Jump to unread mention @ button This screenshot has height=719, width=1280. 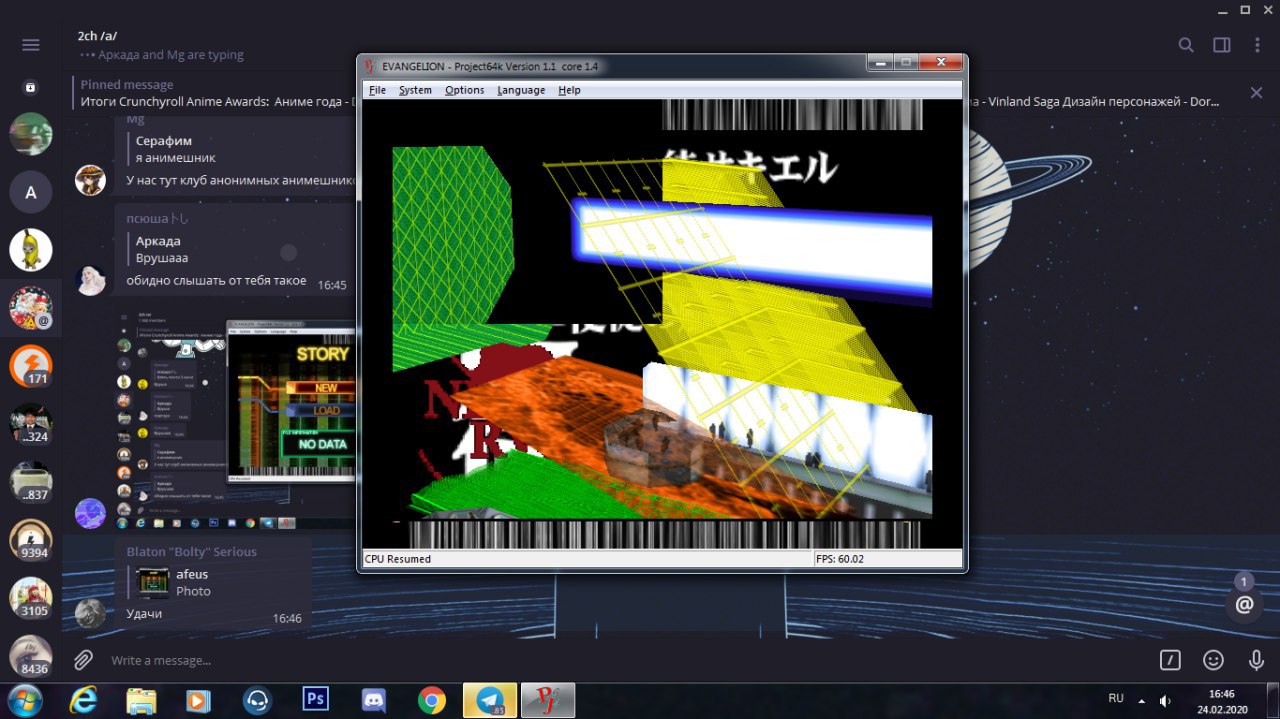click(1244, 604)
